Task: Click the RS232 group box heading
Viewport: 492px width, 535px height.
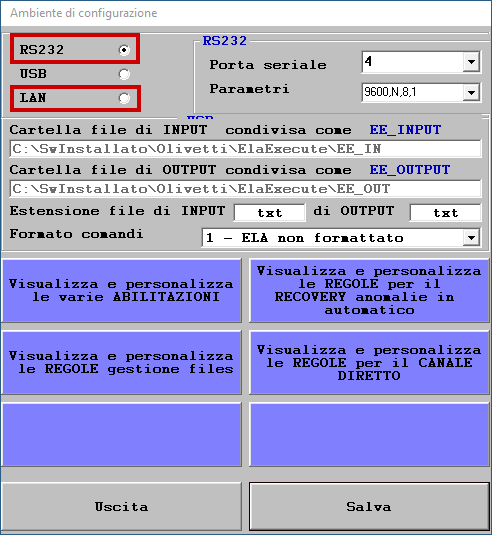Action: pyautogui.click(x=225, y=41)
